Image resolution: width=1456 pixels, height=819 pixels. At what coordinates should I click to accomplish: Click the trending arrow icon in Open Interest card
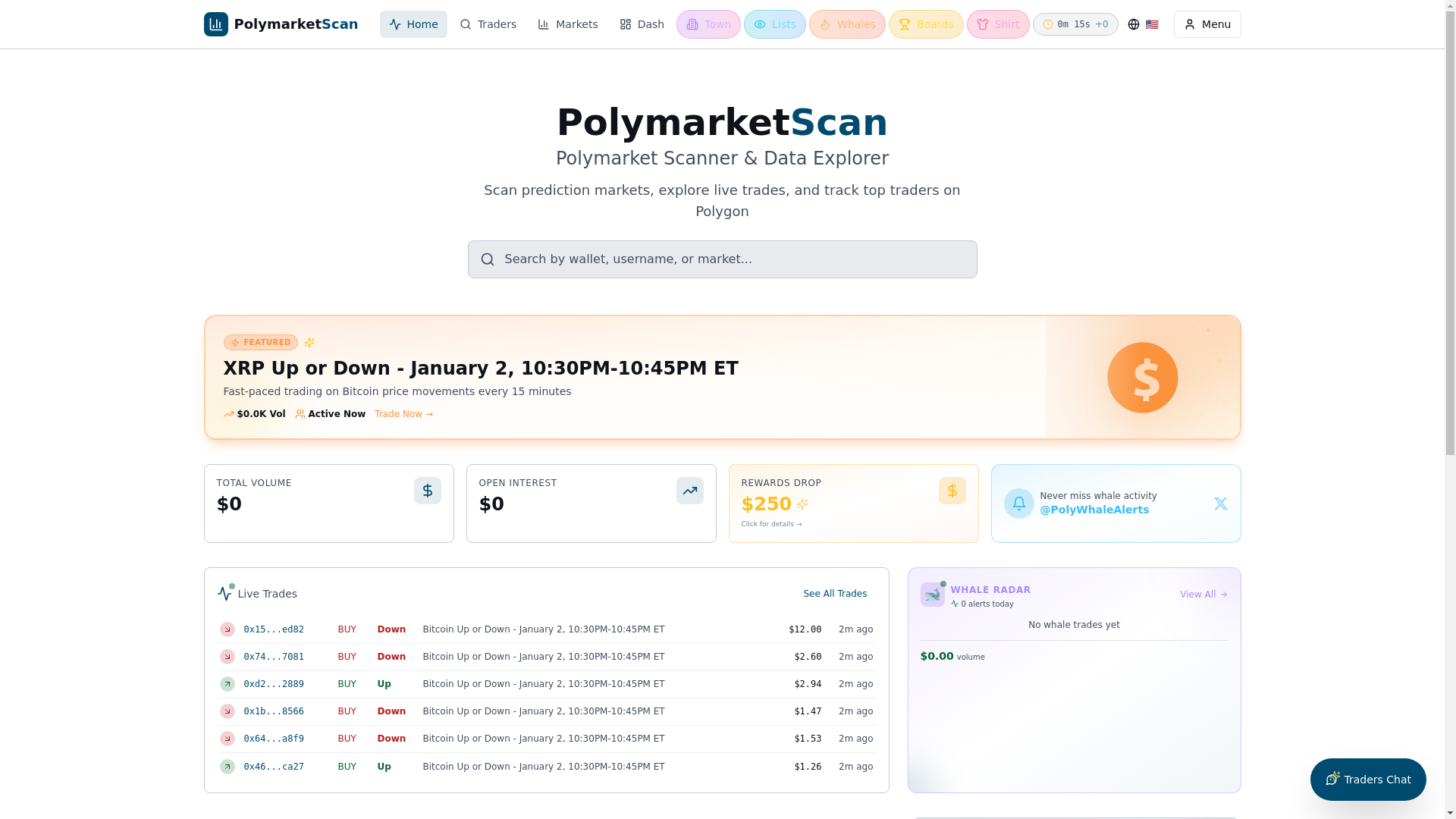[x=690, y=491]
